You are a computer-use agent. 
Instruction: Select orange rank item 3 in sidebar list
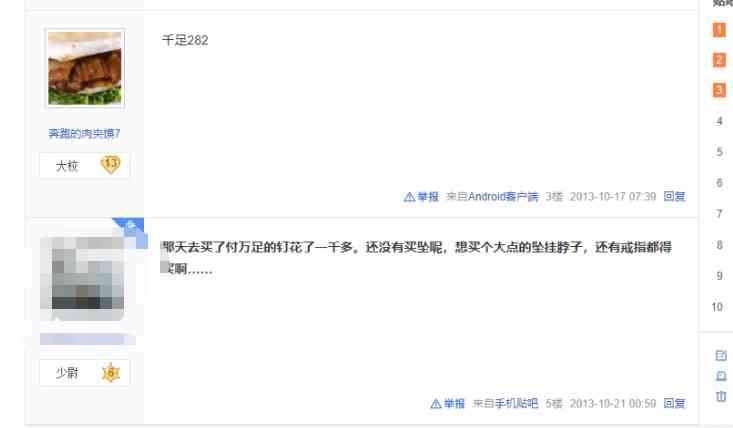coord(719,90)
